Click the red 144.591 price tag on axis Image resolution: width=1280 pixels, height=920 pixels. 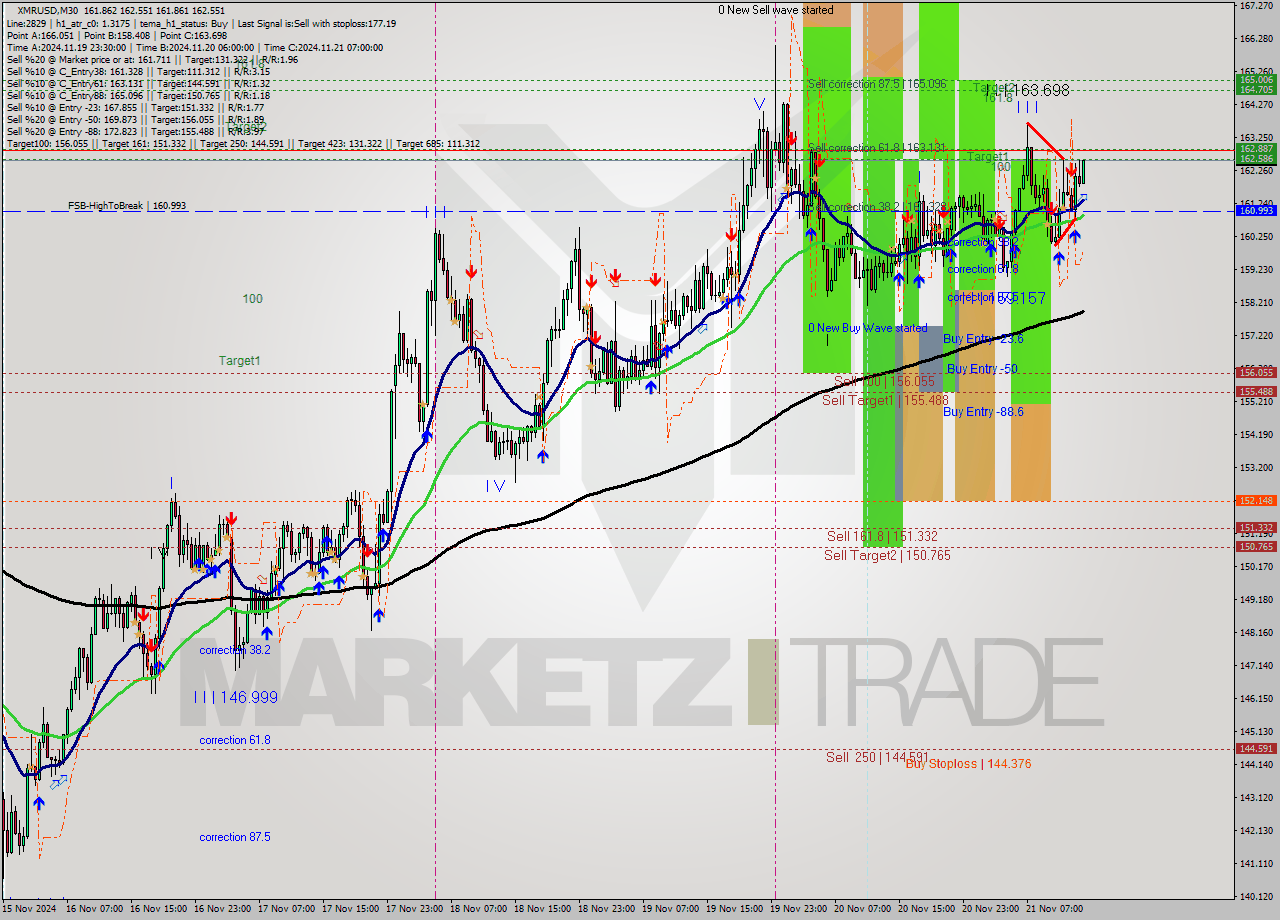pyautogui.click(x=1256, y=748)
